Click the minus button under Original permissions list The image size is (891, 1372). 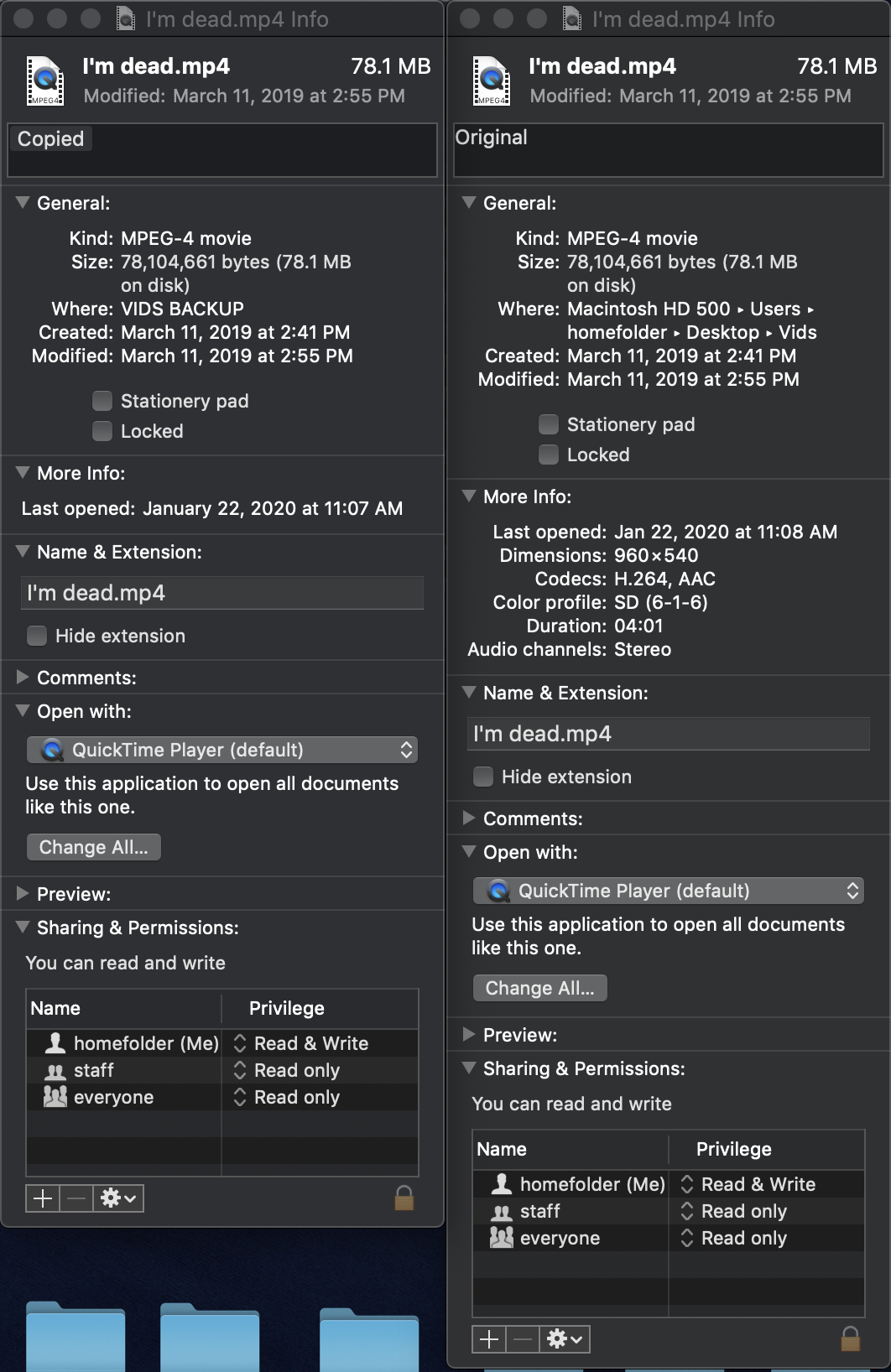[523, 1339]
